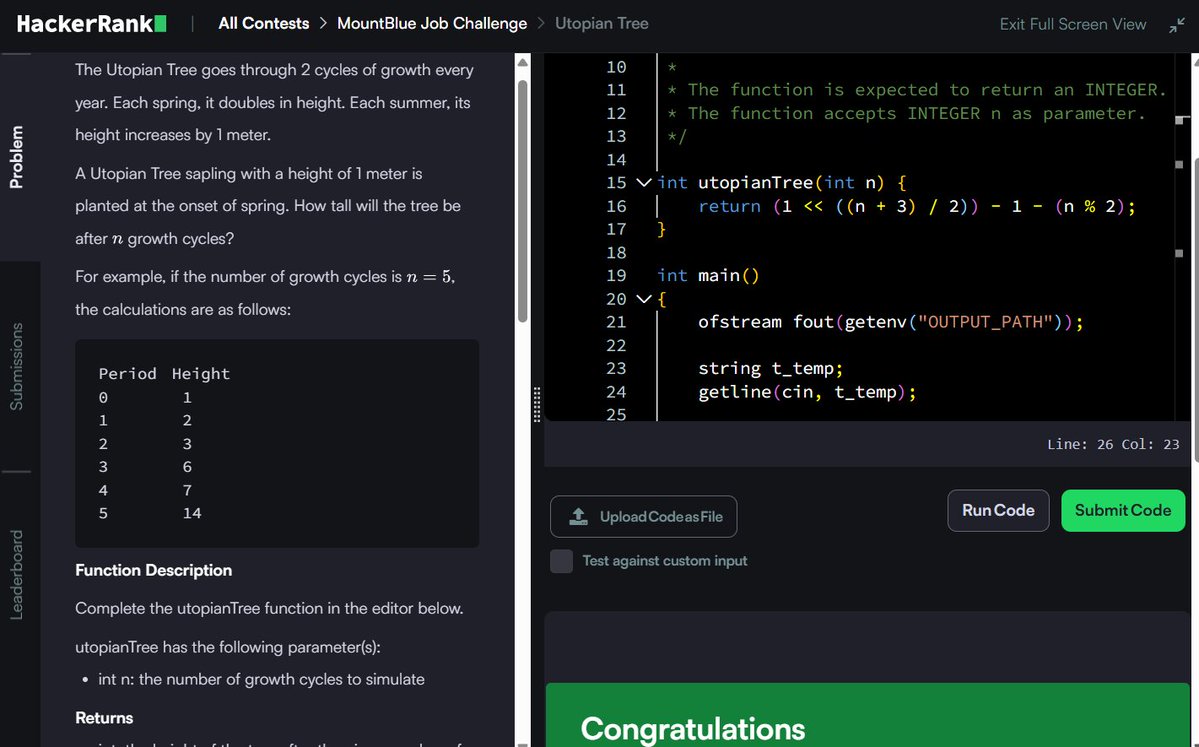The image size is (1199, 747).
Task: Open the Problem side tab
Action: point(16,157)
